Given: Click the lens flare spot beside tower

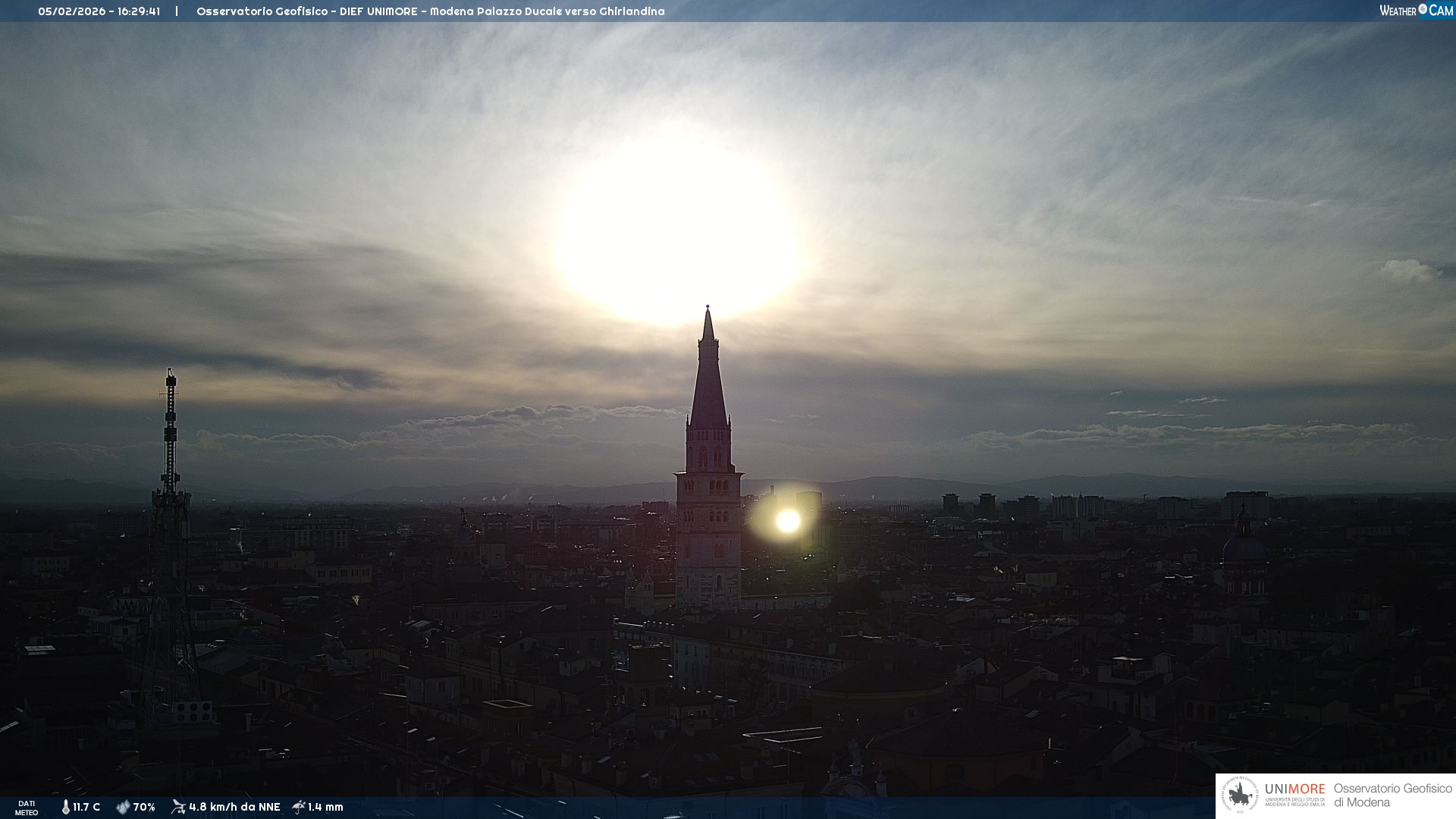Looking at the screenshot, I should coord(788,520).
